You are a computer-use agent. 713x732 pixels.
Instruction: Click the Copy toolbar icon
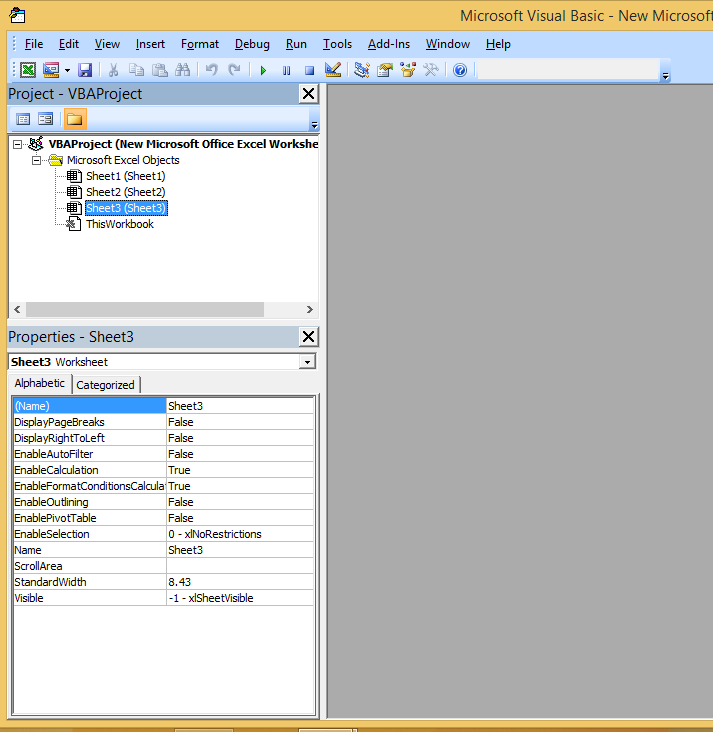[136, 70]
